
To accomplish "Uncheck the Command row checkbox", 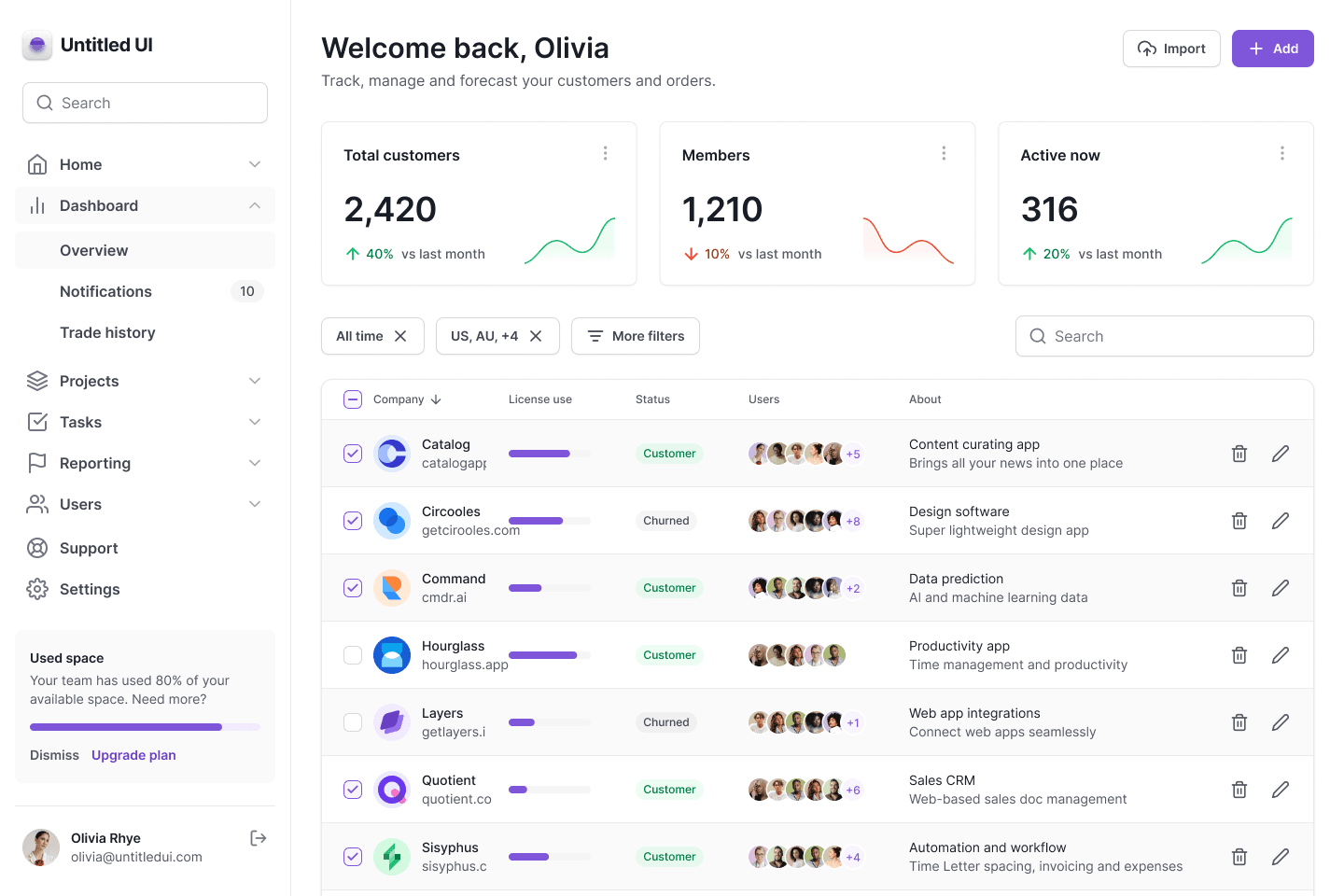I will pyautogui.click(x=353, y=588).
